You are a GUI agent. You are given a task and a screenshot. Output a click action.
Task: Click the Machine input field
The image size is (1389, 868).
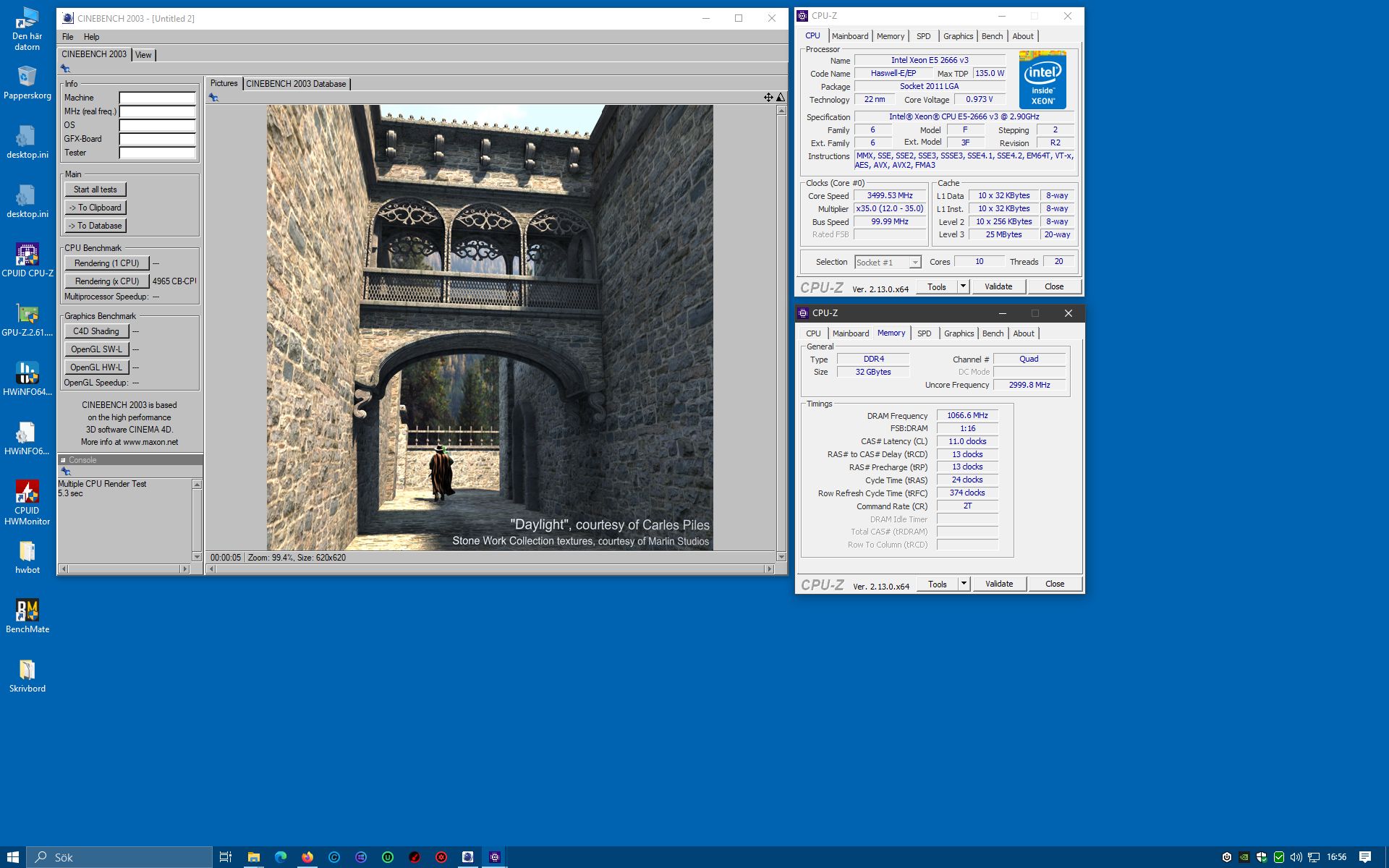(158, 98)
